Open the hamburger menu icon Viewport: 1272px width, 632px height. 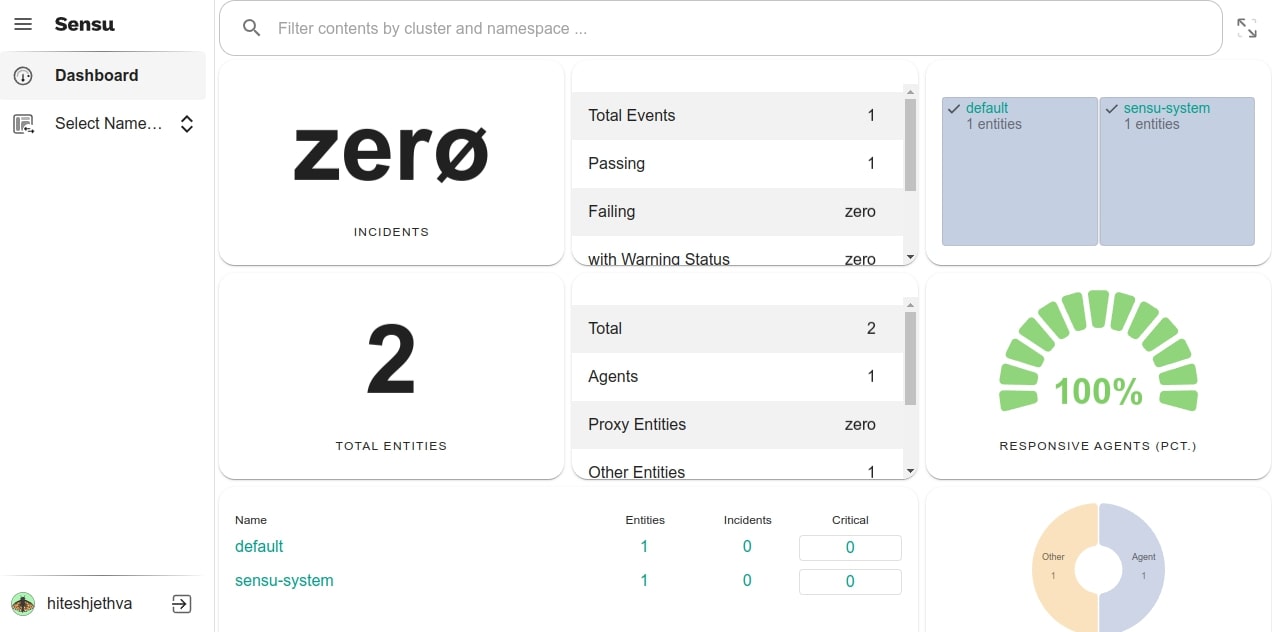(x=23, y=24)
